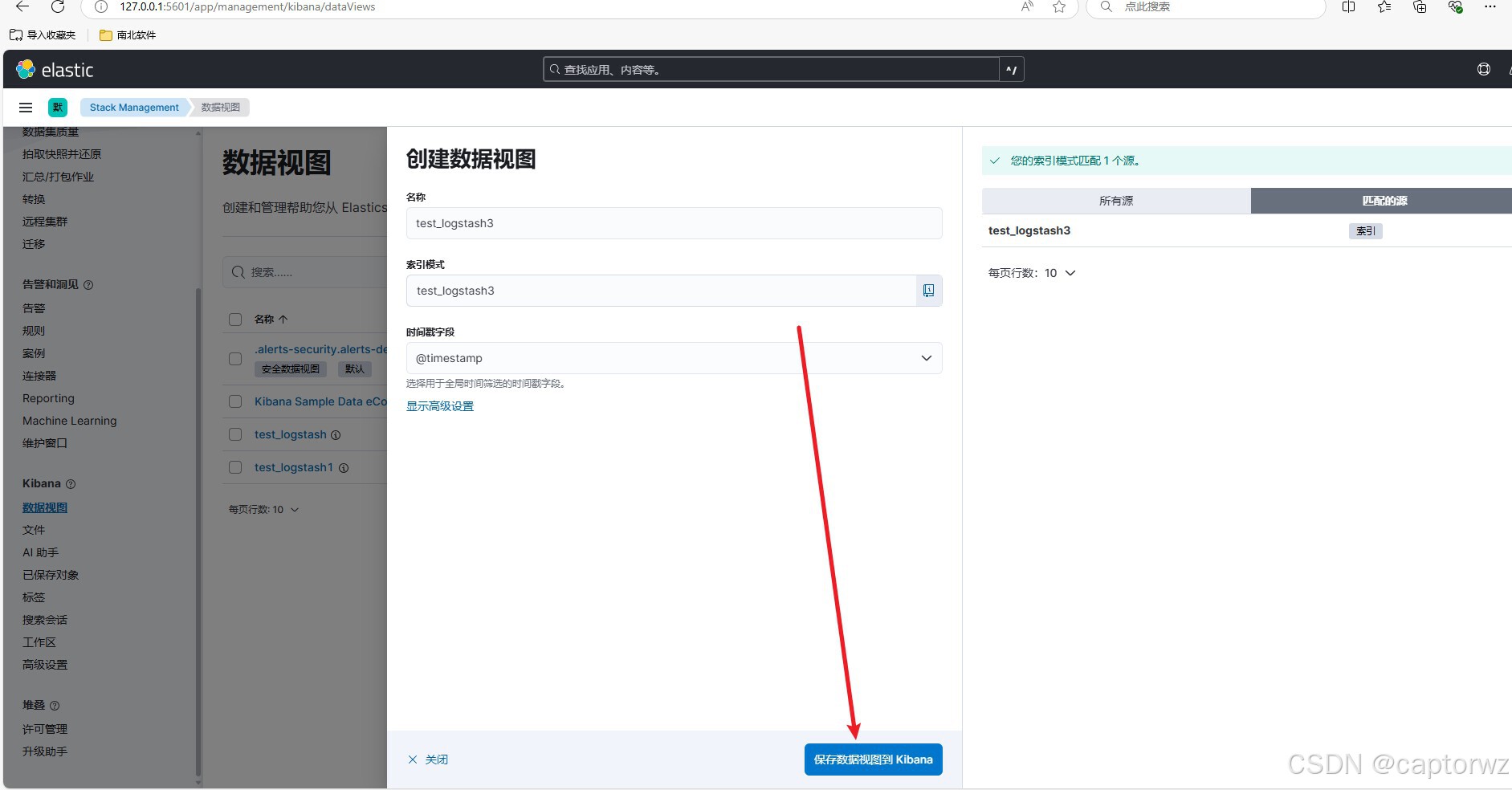1512x790 pixels.
Task: Open 升级助手 in the sidebar
Action: [x=45, y=751]
